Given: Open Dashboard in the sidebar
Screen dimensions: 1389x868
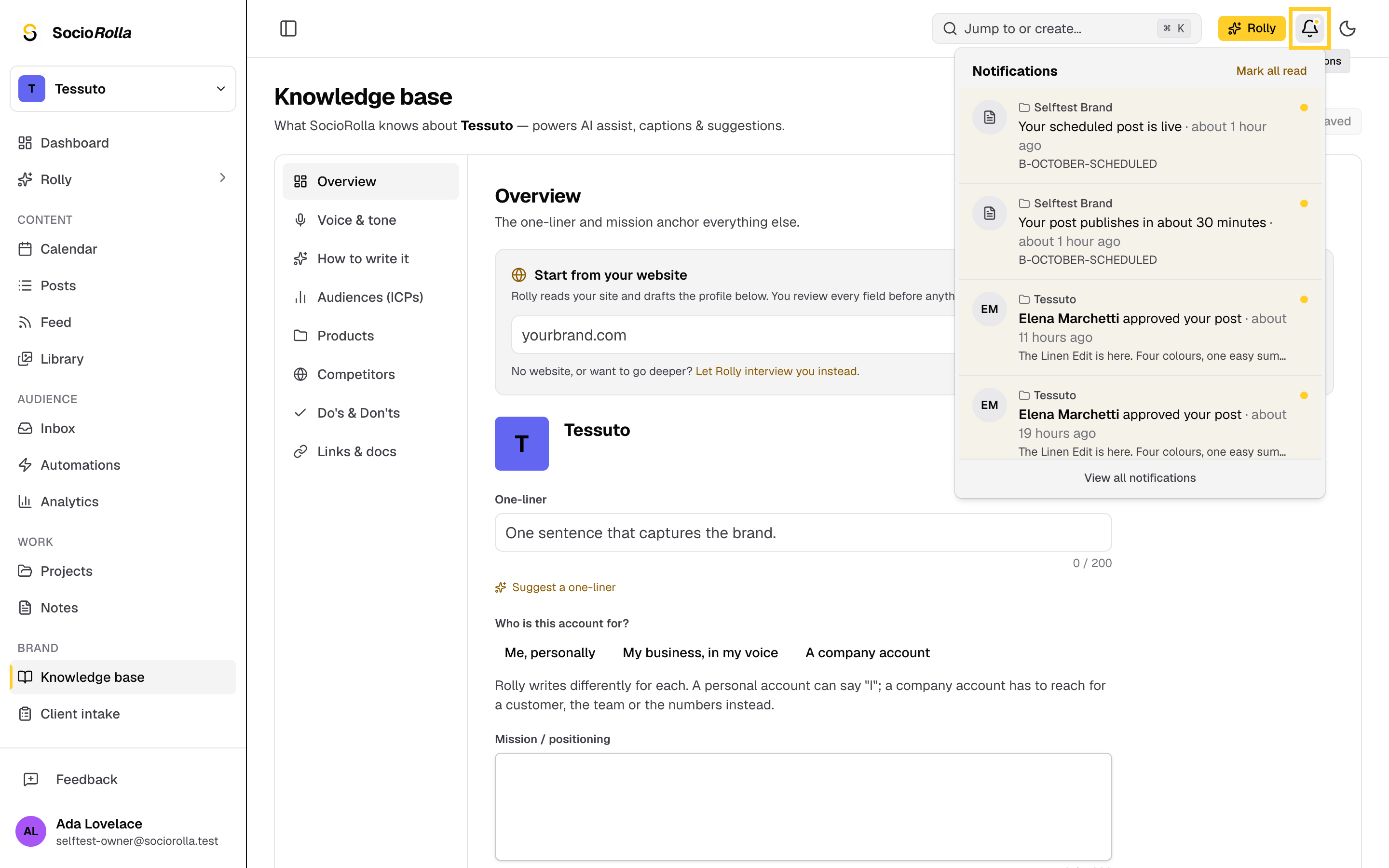Looking at the screenshot, I should tap(123, 142).
